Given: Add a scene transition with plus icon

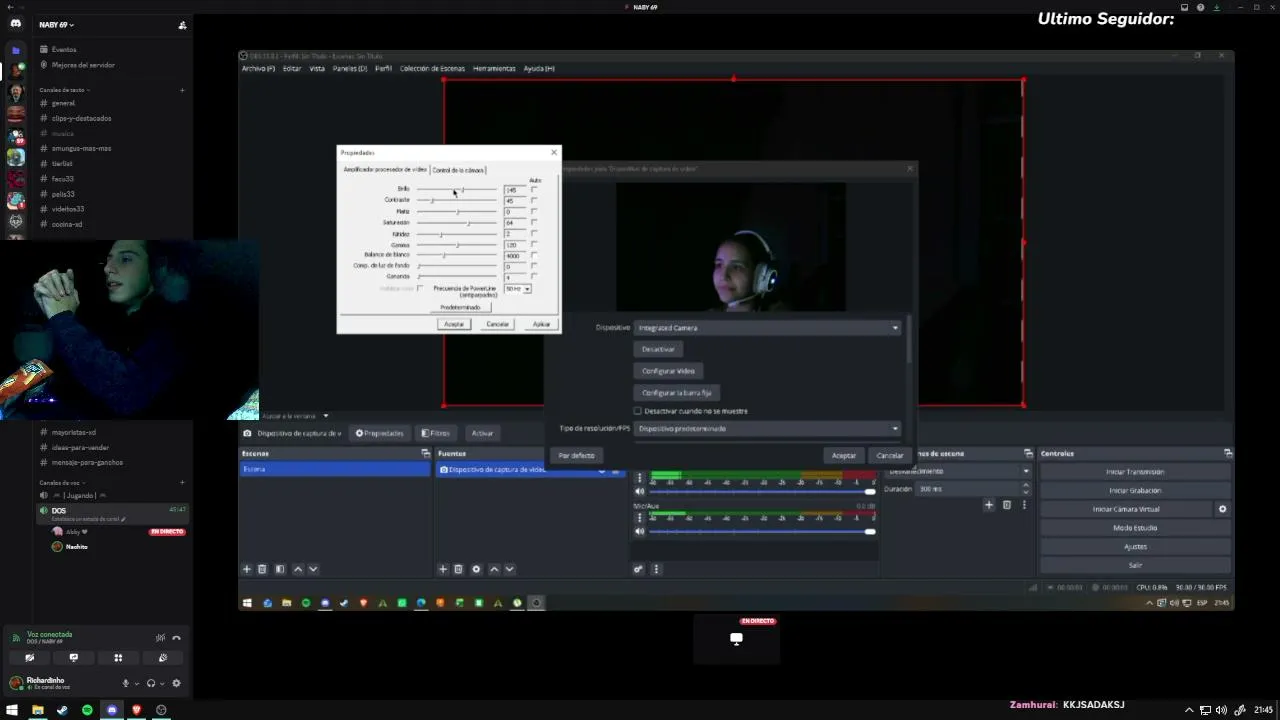Looking at the screenshot, I should click(x=989, y=505).
